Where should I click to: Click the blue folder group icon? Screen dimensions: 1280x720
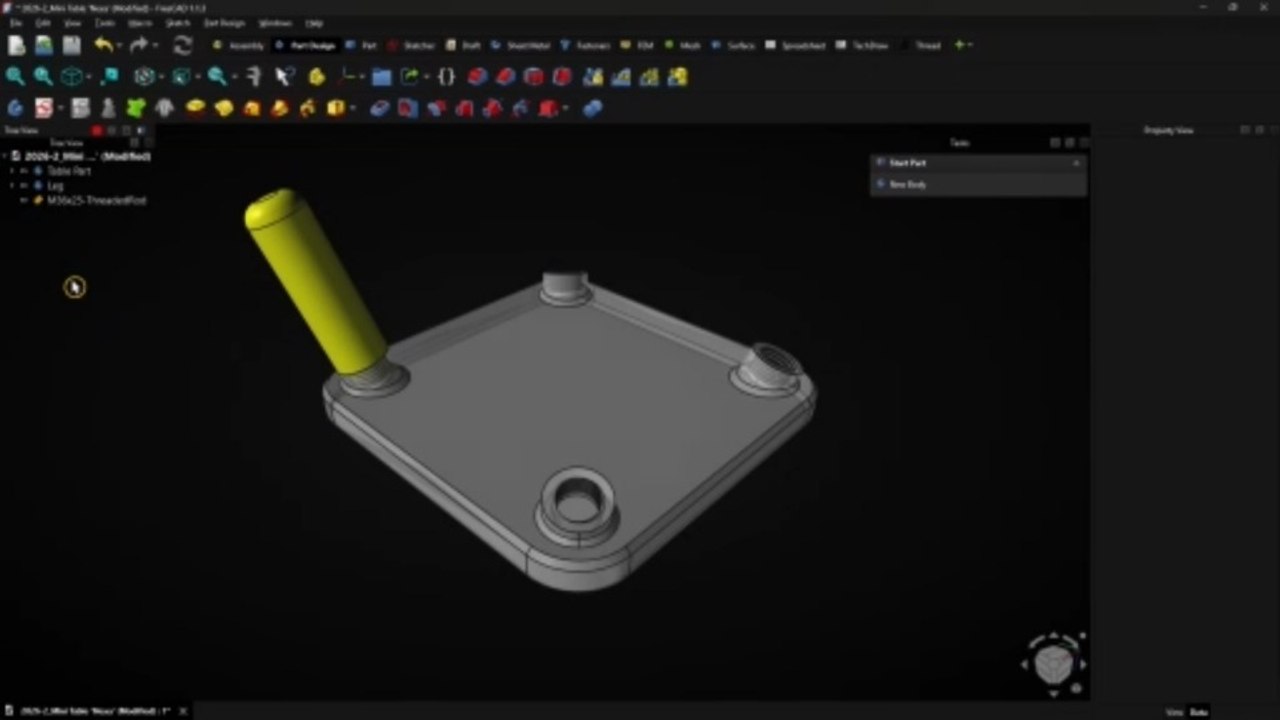[381, 76]
